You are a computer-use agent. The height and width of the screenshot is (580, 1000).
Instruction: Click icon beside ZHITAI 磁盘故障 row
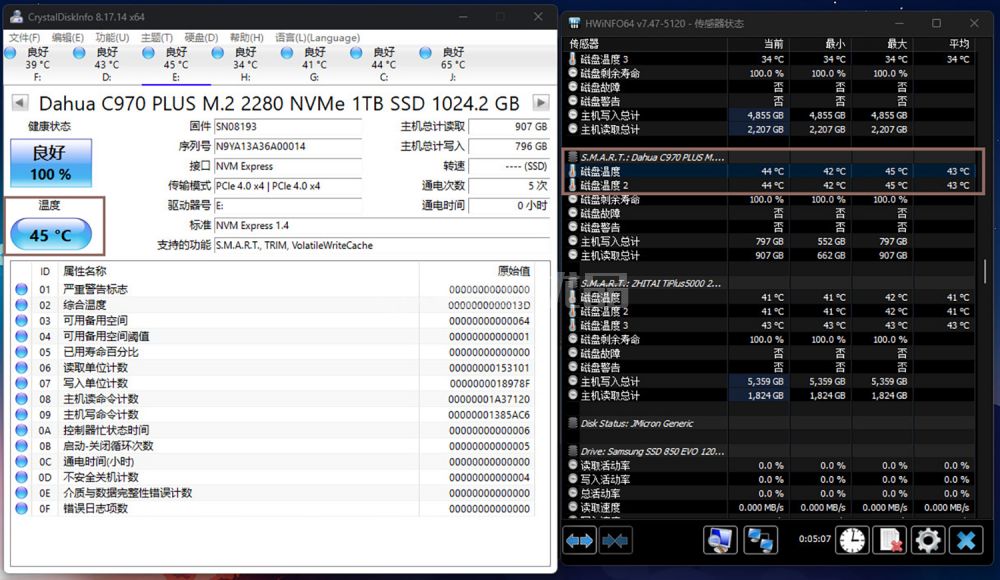573,353
